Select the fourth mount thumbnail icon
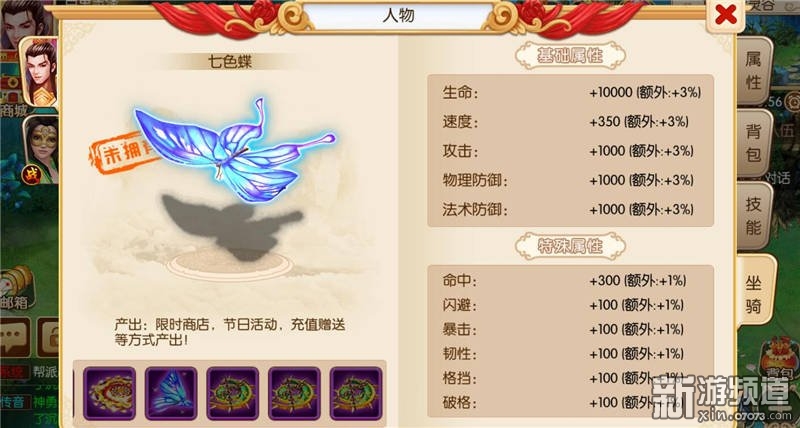The height and width of the screenshot is (428, 800). 294,393
